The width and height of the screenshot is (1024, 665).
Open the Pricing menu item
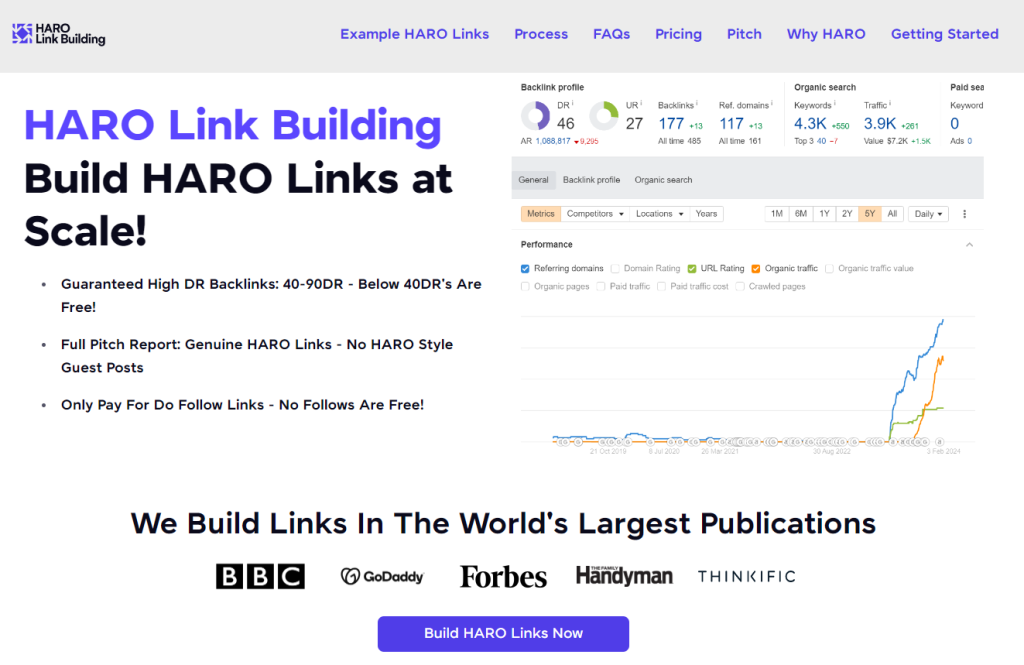click(x=678, y=34)
